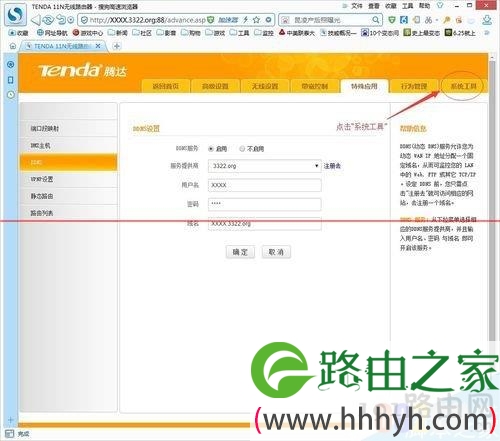Viewport: 500px width, 441px height.
Task: Click the undo-close restore arrow icon
Action: click(x=61, y=20)
